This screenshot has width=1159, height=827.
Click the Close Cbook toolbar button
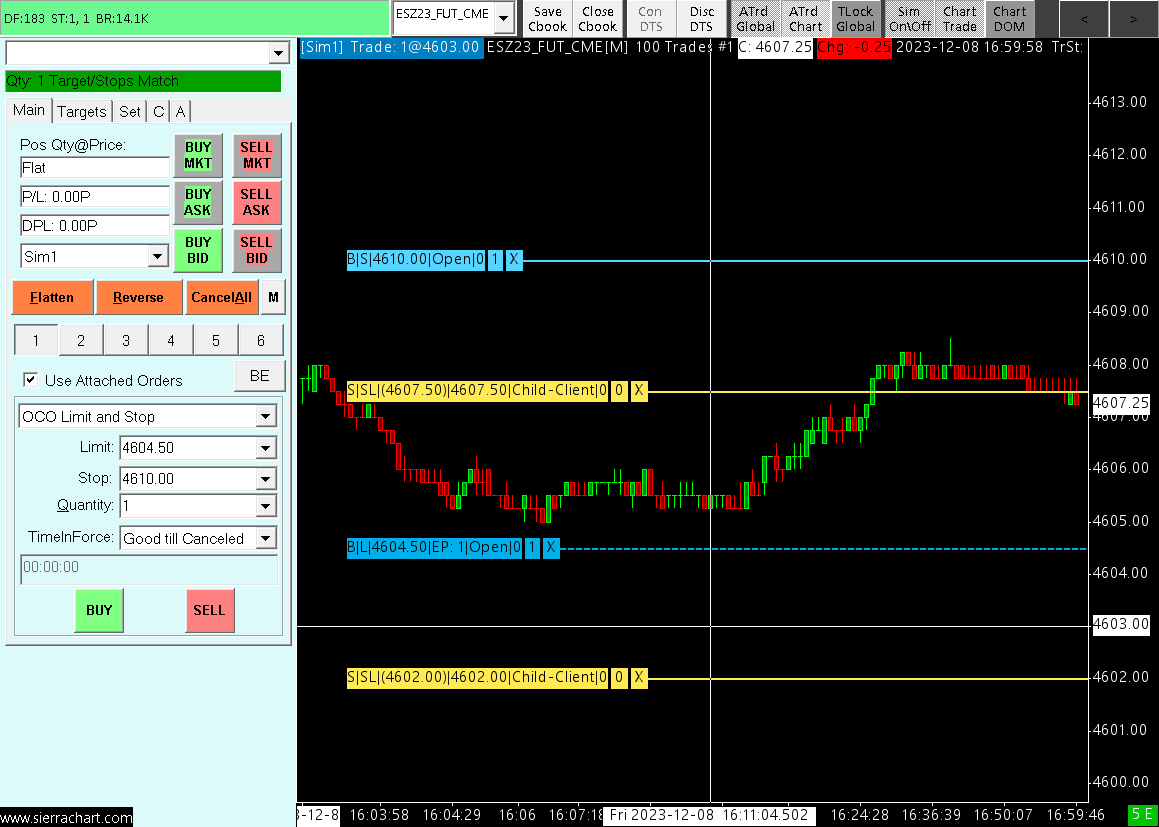pos(597,18)
